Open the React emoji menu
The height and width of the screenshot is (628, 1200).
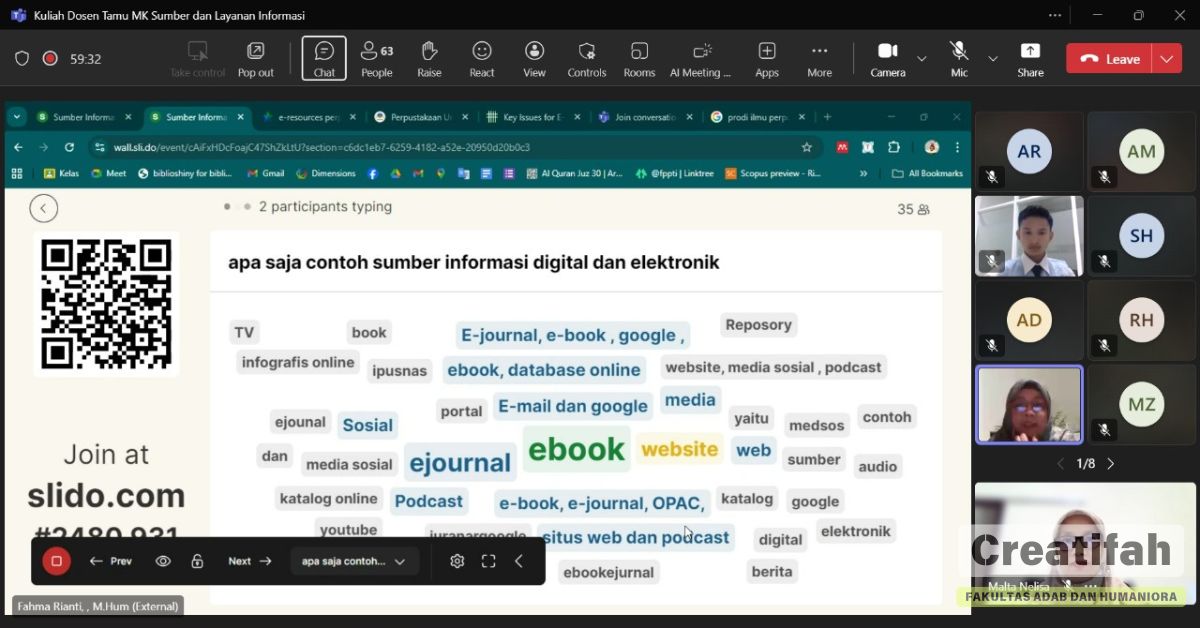click(482, 58)
